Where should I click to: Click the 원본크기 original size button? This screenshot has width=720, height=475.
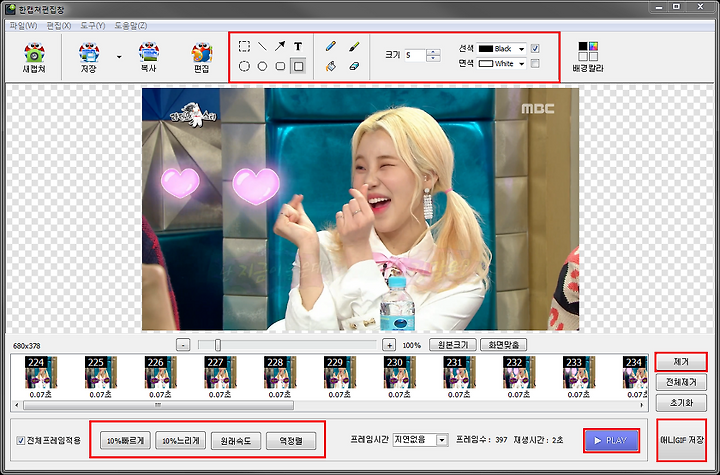tap(453, 345)
